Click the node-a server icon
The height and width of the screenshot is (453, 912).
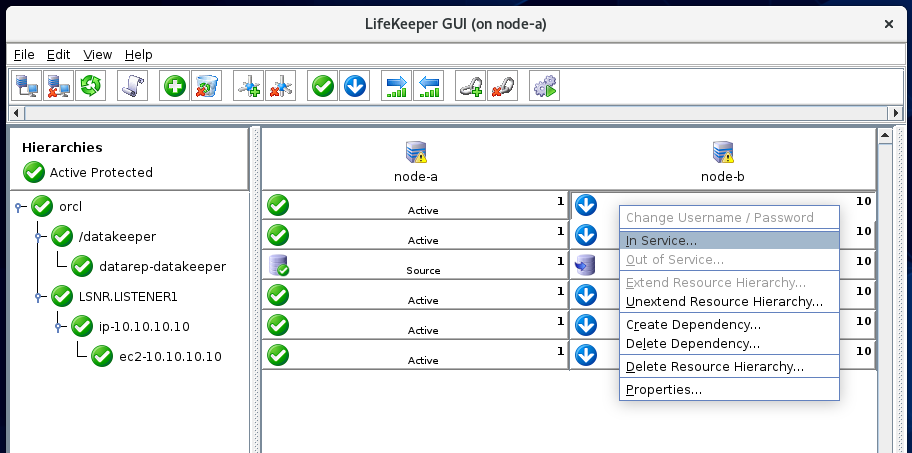(416, 152)
